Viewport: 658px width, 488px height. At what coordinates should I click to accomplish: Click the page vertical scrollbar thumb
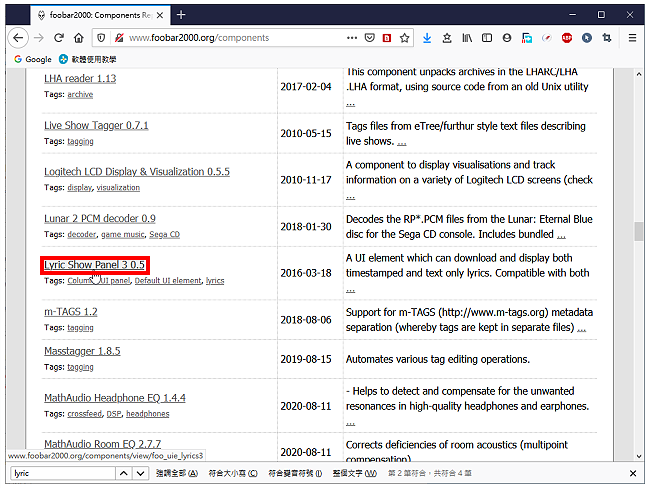tap(638, 232)
